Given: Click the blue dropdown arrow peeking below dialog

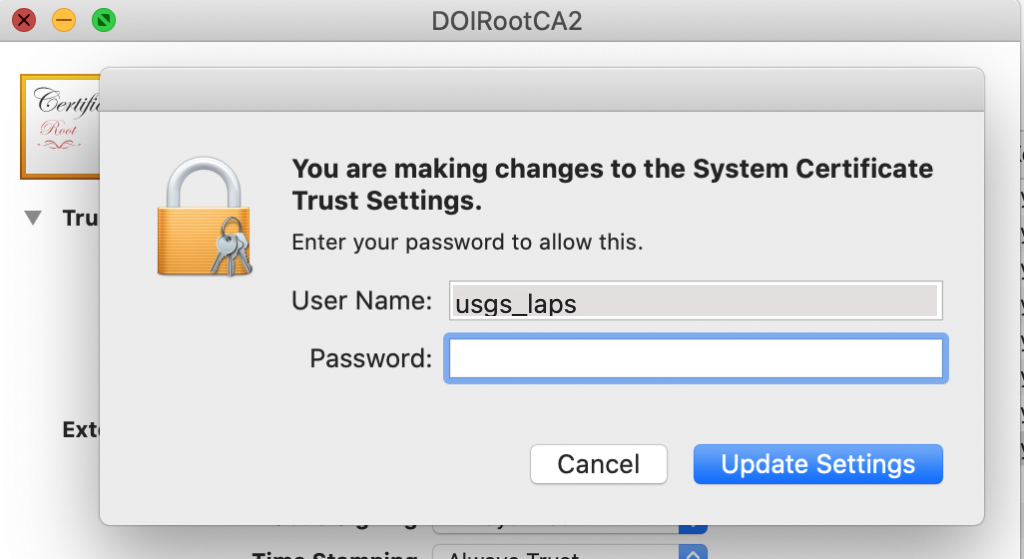Looking at the screenshot, I should (693, 528).
